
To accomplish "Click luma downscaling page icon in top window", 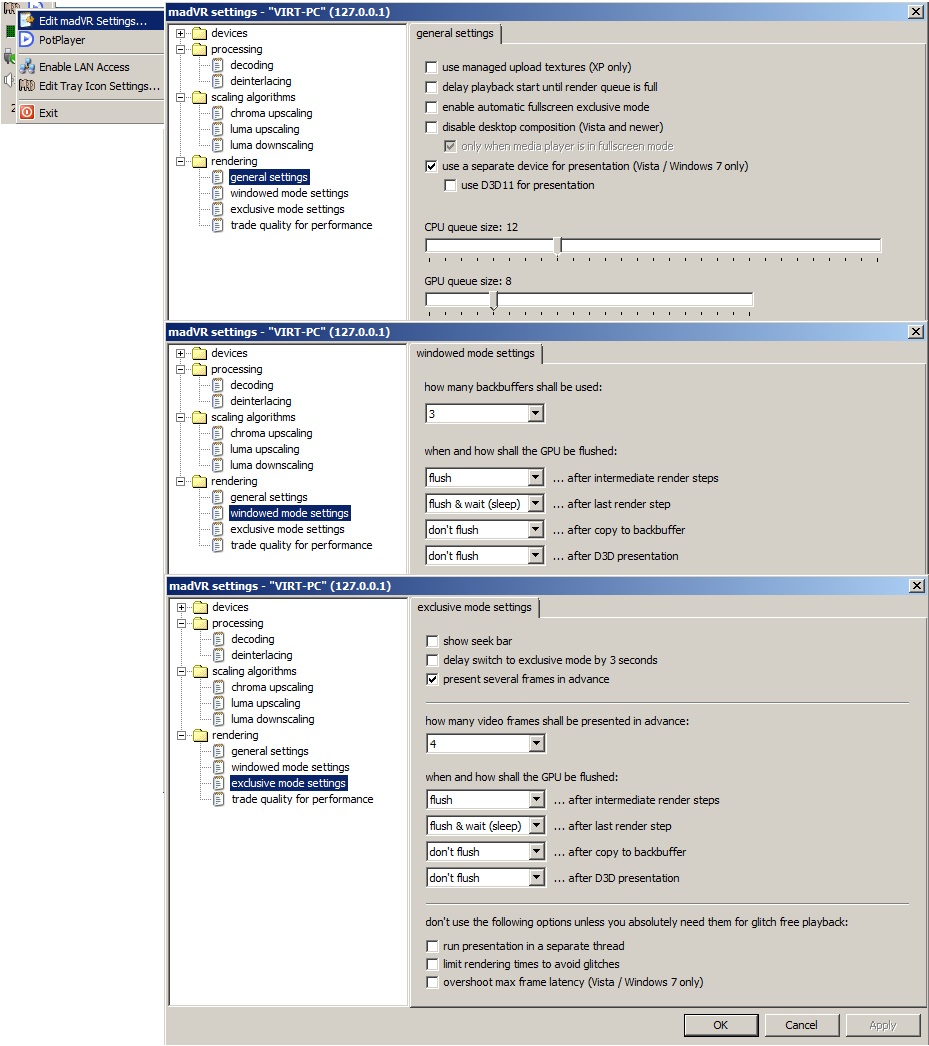I will pos(218,145).
